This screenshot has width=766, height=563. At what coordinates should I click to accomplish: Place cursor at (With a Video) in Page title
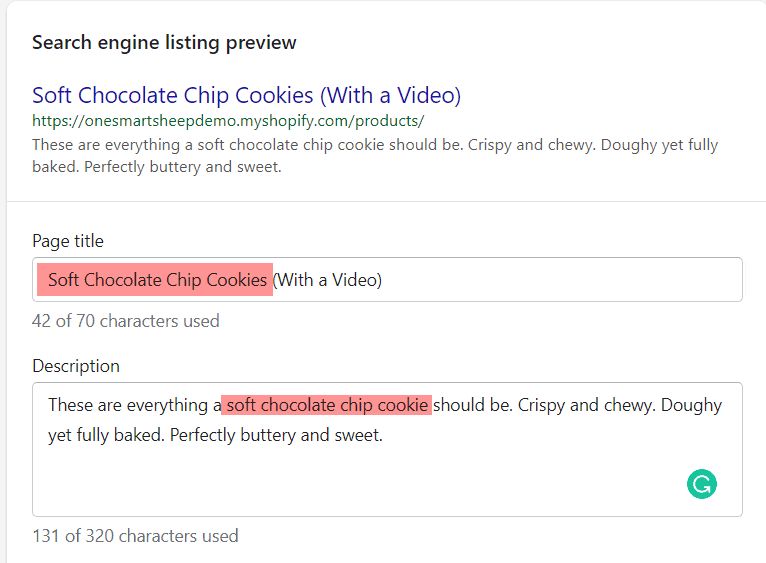327,280
